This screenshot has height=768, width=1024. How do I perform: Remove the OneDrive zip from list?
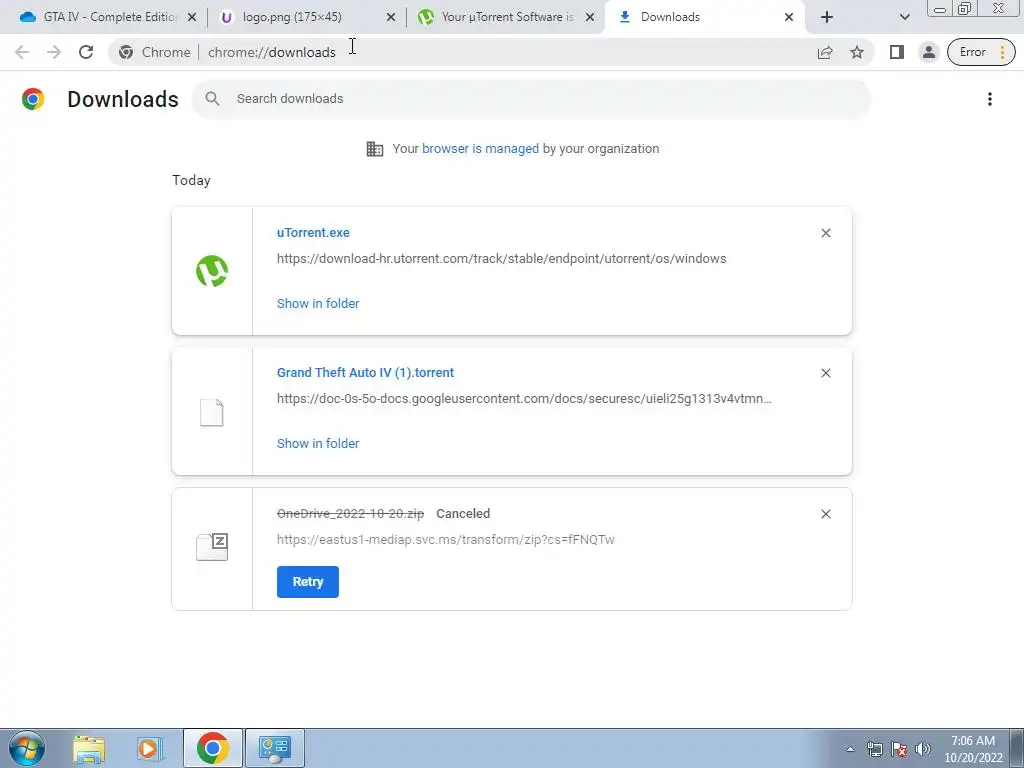(825, 514)
